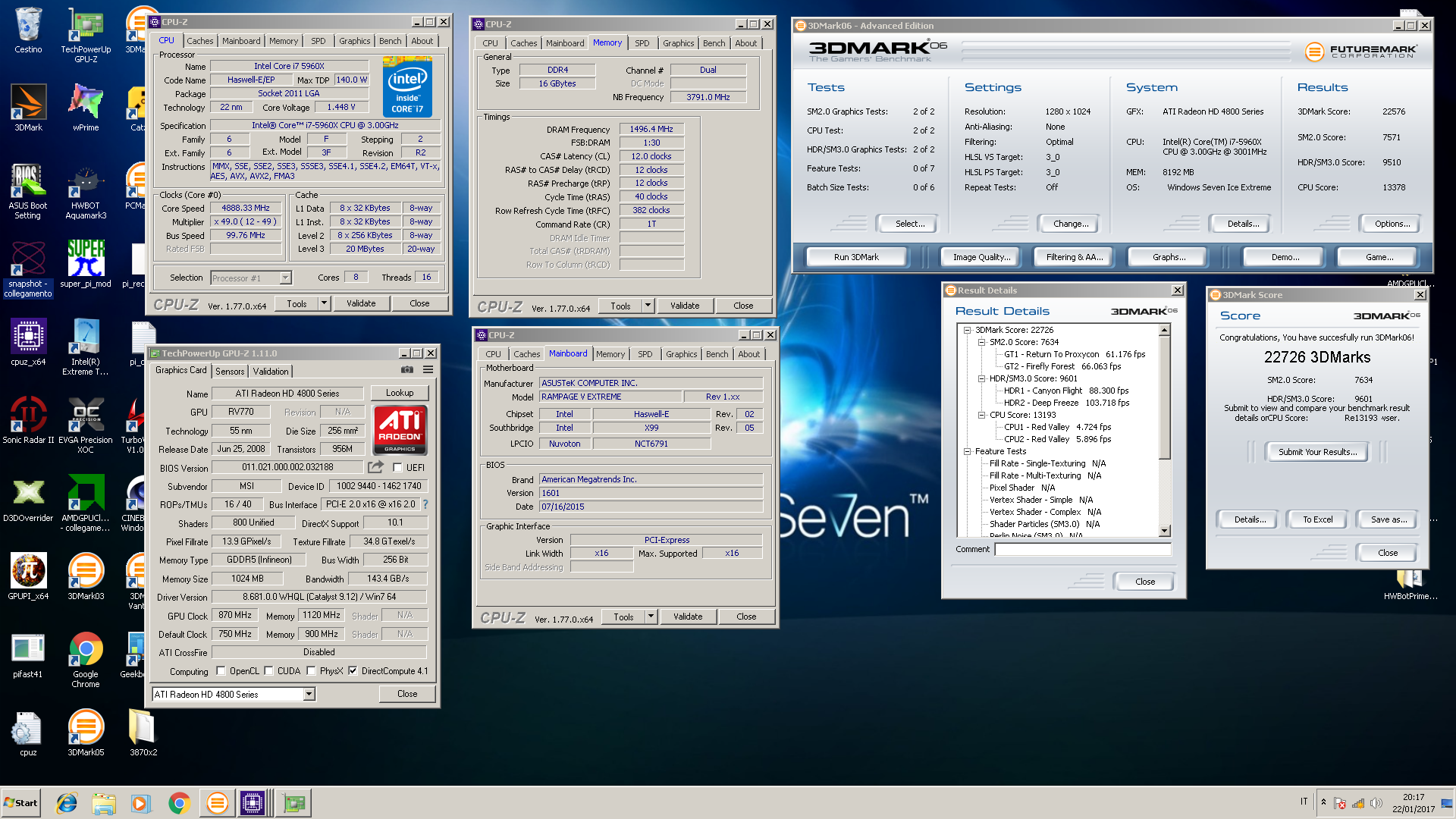Click the GPU-Z BIOS share/export icon
The width and height of the screenshot is (1456, 819).
[376, 467]
